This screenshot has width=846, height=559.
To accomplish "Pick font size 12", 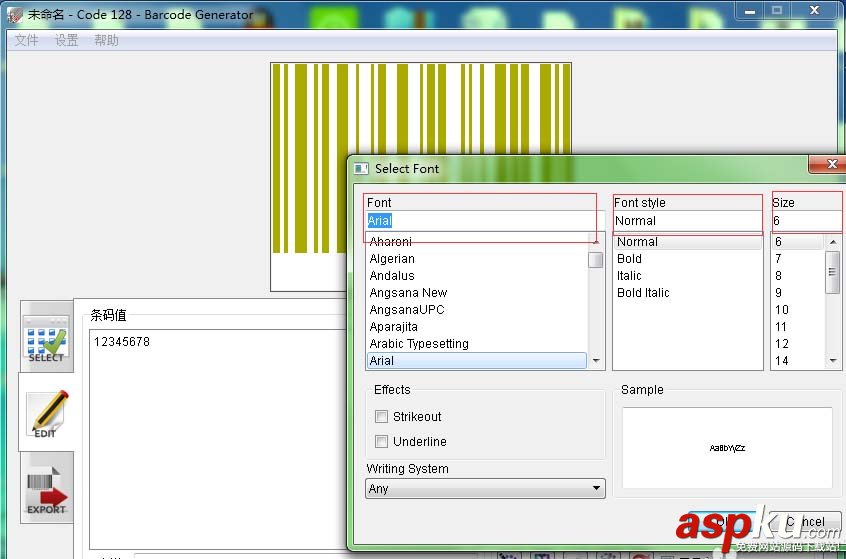I will 798,344.
